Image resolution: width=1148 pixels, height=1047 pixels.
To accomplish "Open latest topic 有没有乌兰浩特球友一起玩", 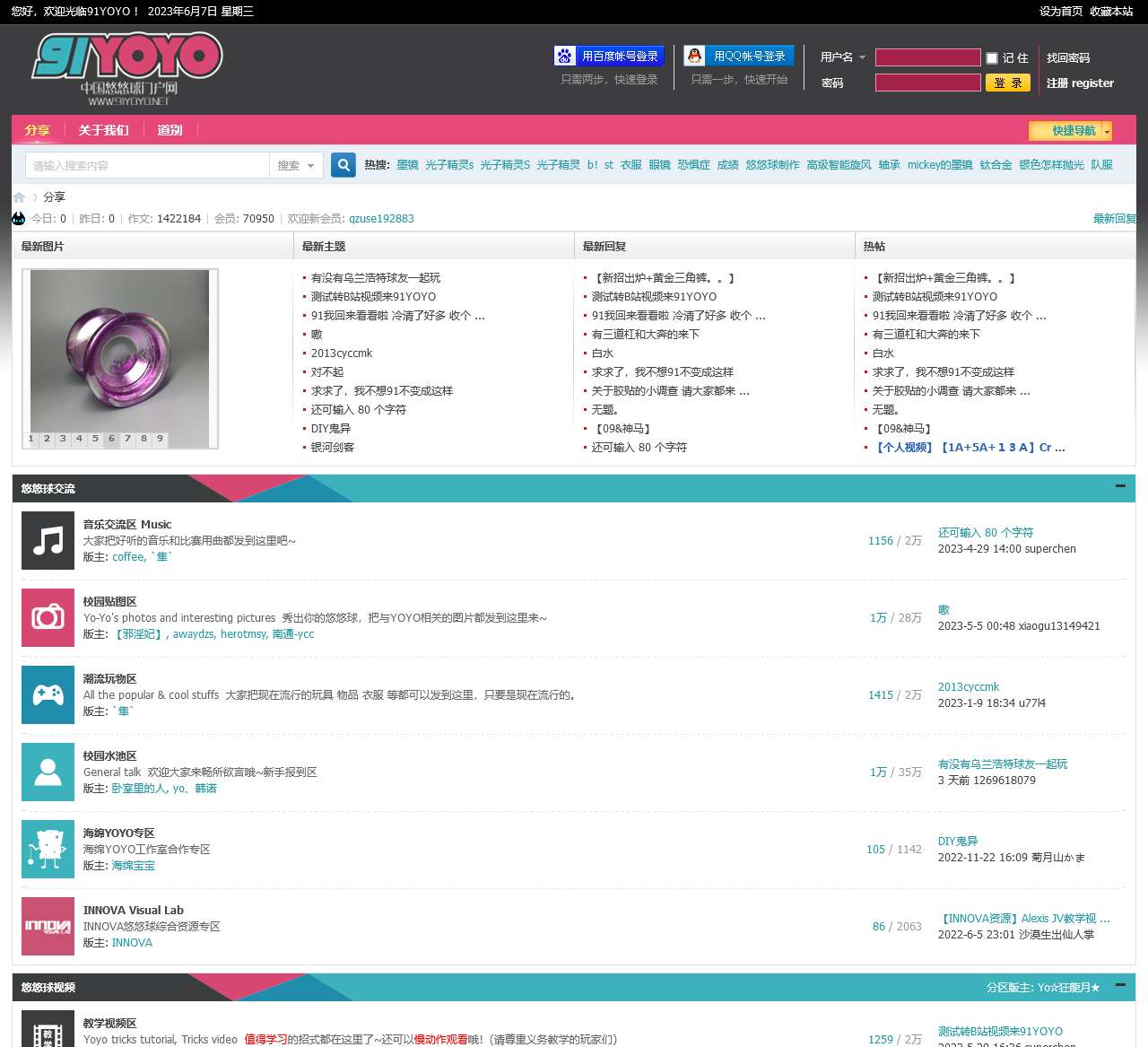I will coord(376,278).
